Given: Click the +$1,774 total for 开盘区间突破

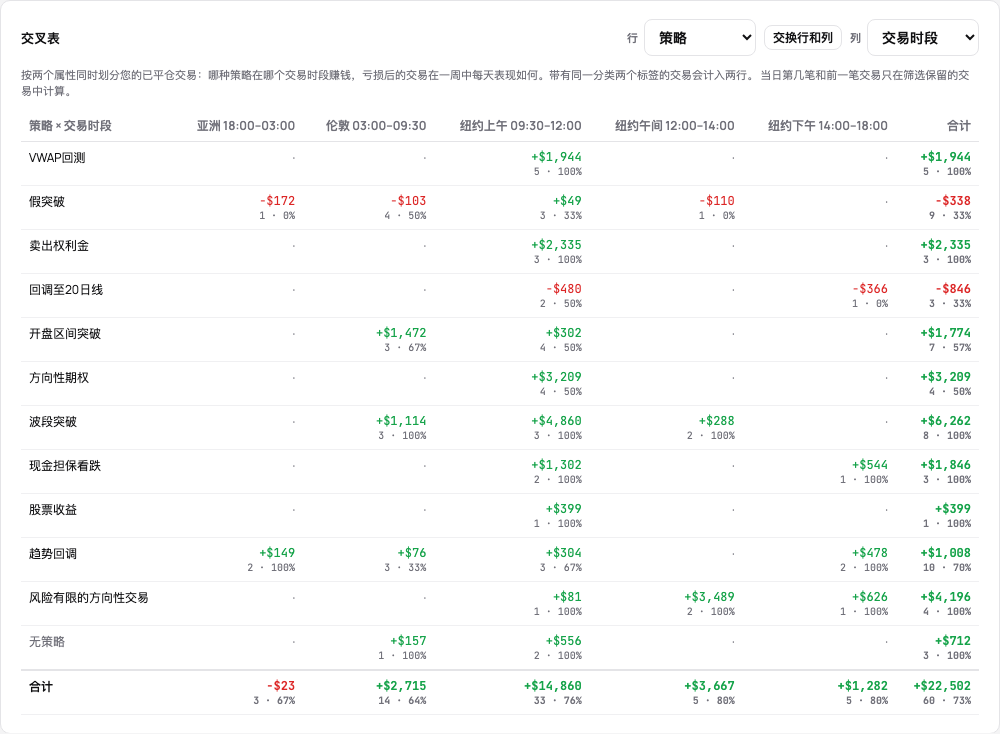Looking at the screenshot, I should (x=945, y=333).
